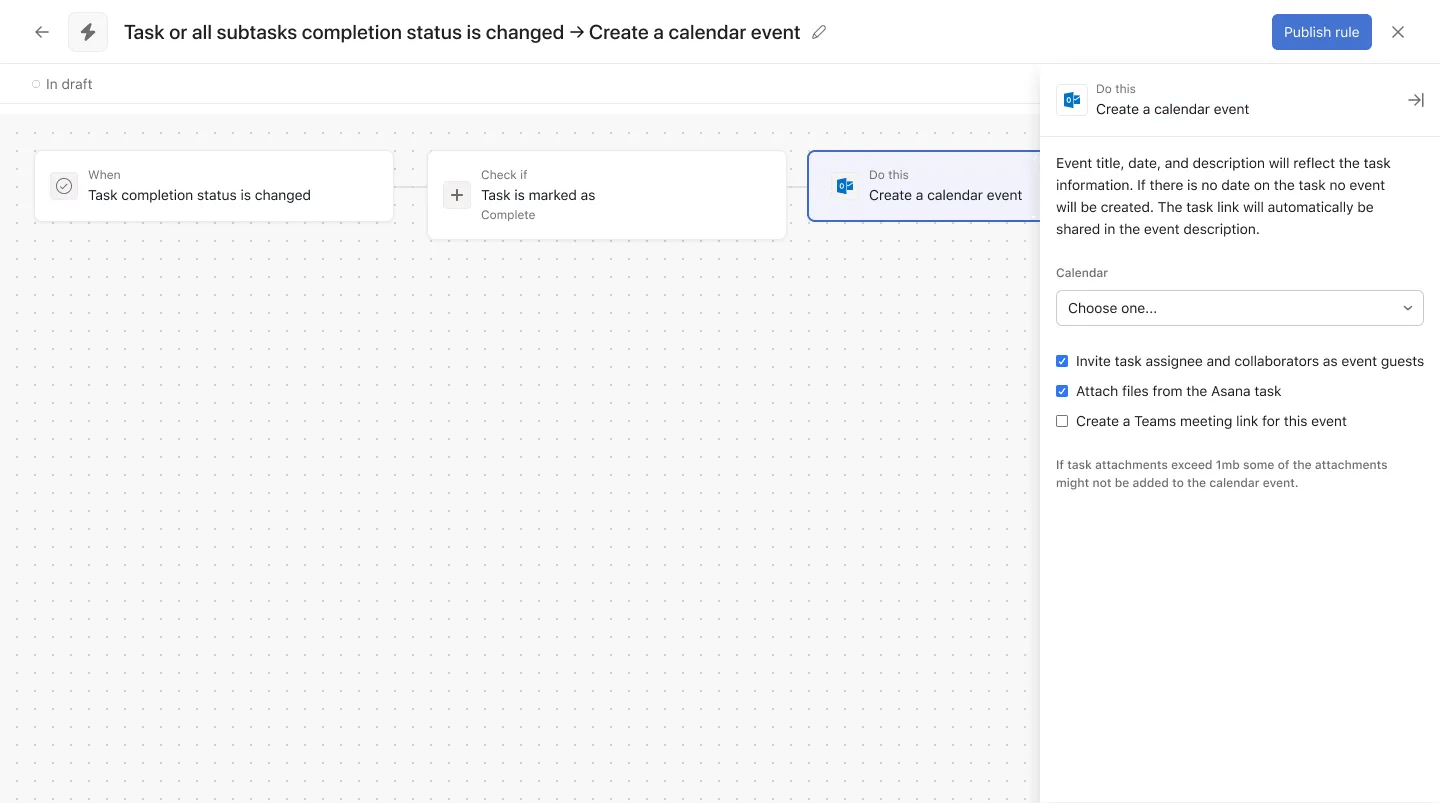Click the rule title to rename it
Image resolution: width=1440 pixels, height=803 pixels.
tap(462, 32)
